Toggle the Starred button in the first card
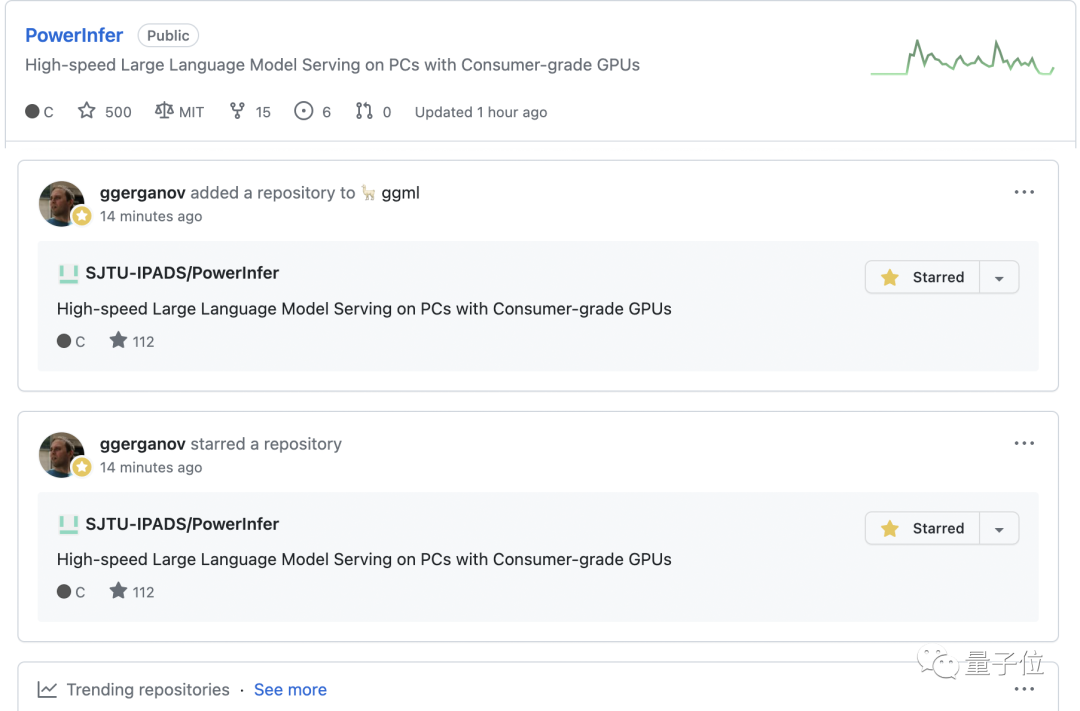Image resolution: width=1080 pixels, height=711 pixels. (x=922, y=278)
